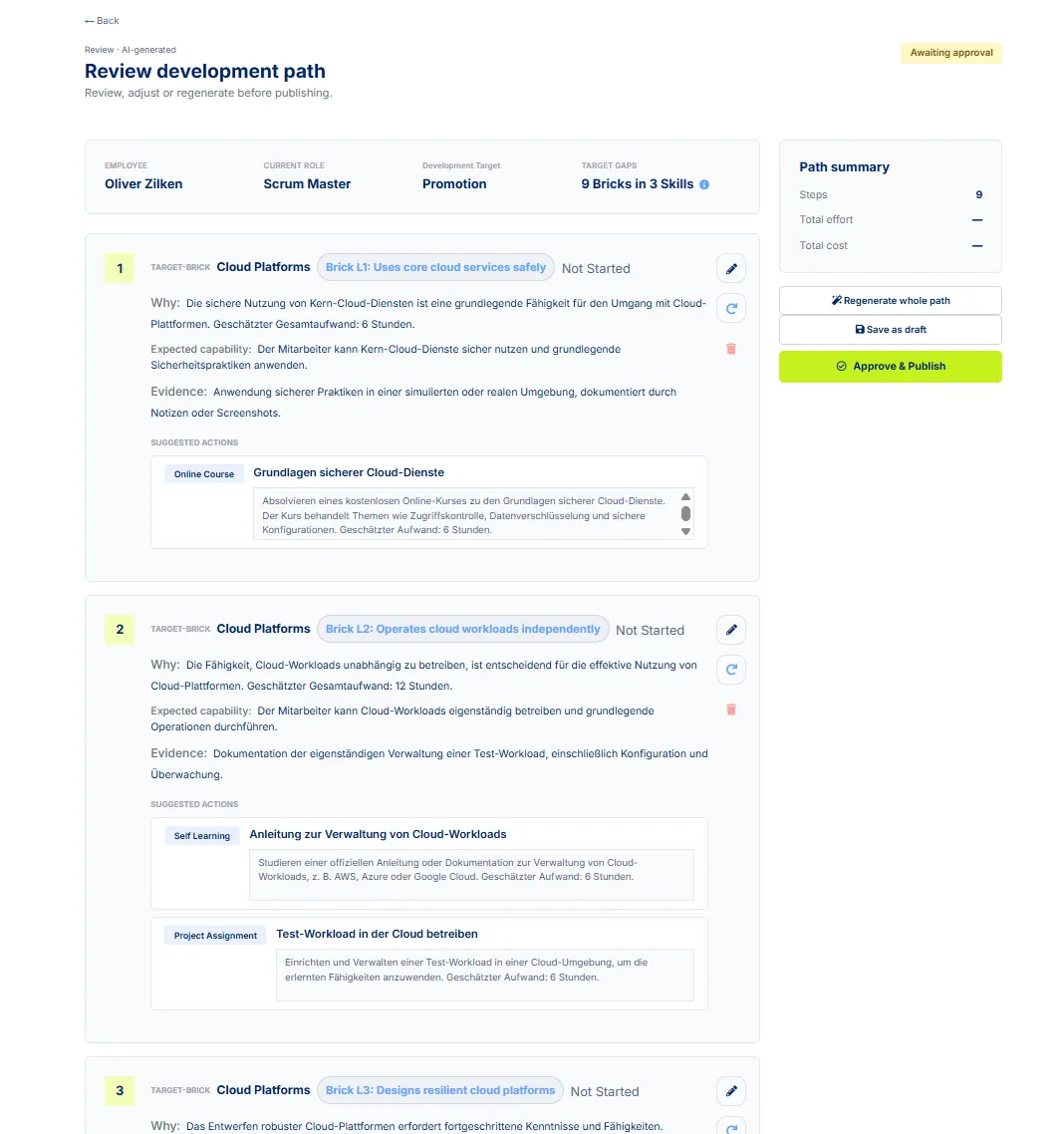
Task: Edit step 1 with its pencil icon
Action: coord(731,268)
